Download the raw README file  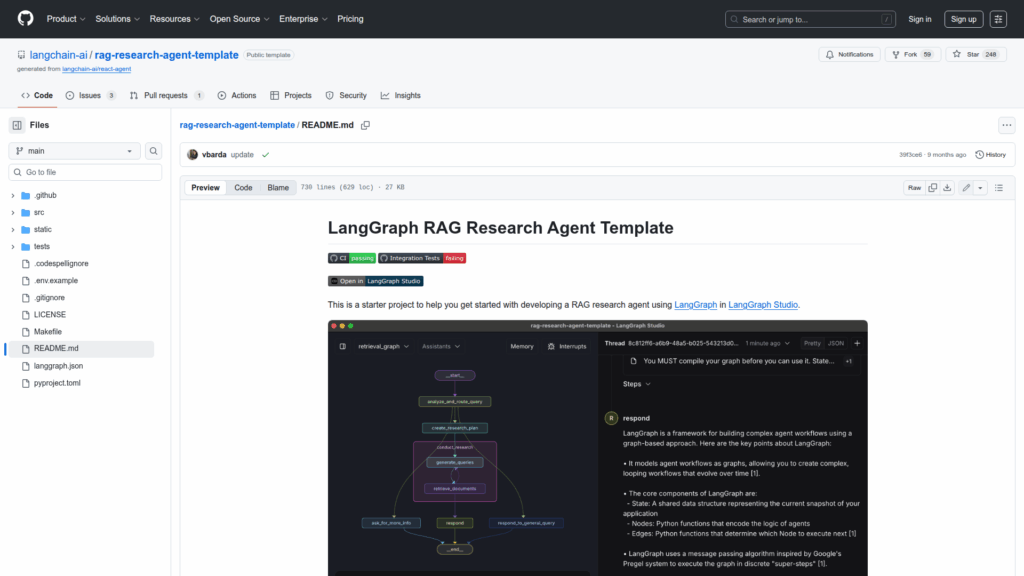tap(948, 188)
